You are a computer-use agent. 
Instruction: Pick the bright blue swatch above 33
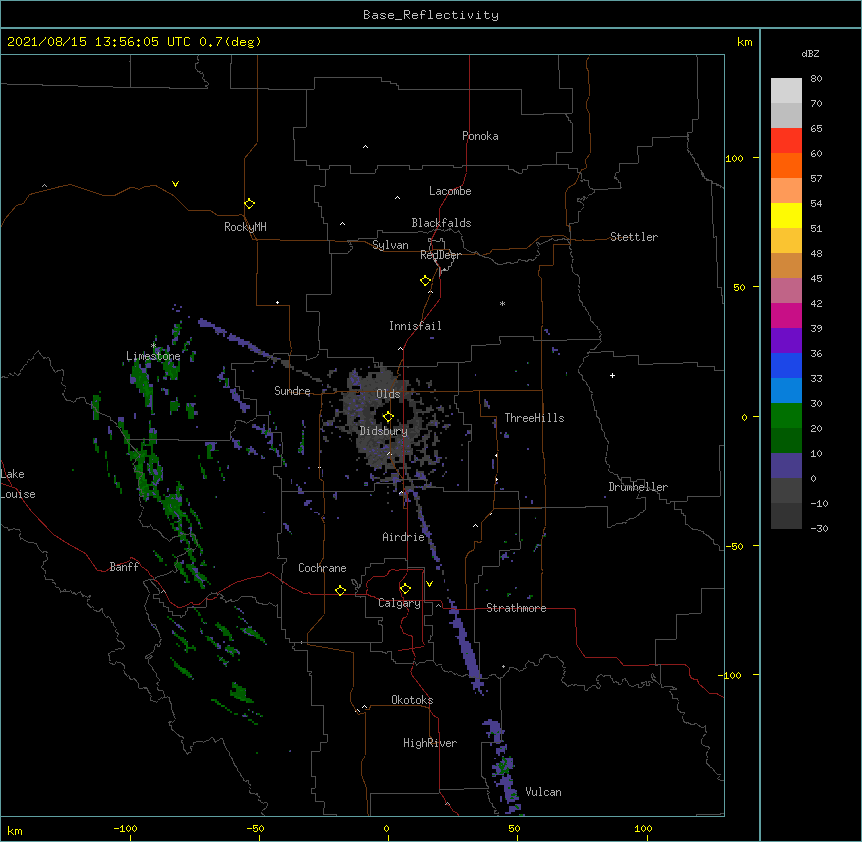point(786,365)
